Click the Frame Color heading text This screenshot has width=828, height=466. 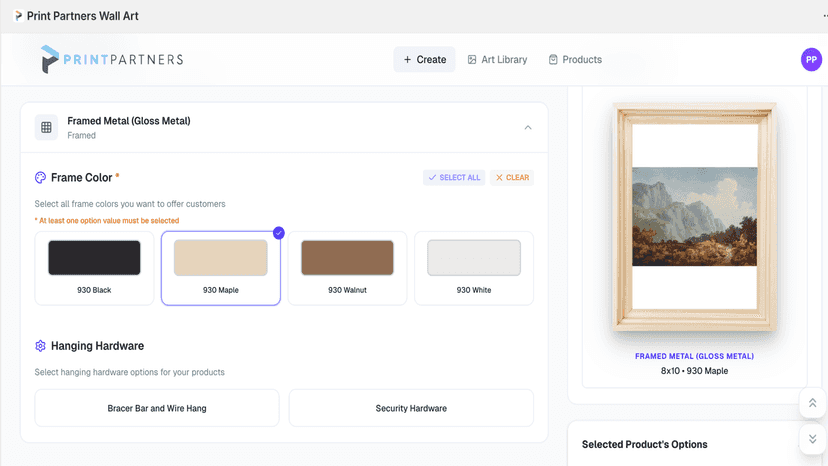point(81,178)
